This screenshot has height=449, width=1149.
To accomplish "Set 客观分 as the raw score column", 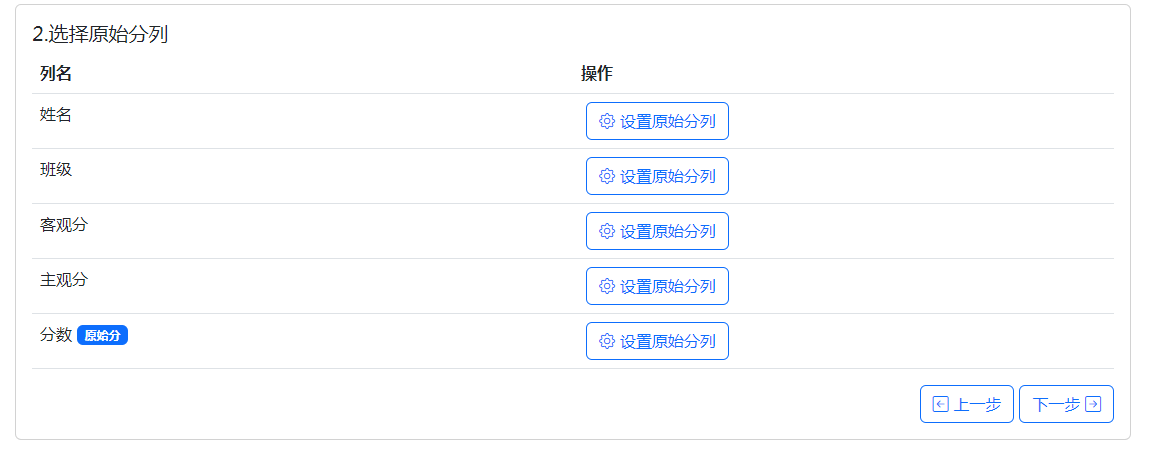I will click(657, 231).
